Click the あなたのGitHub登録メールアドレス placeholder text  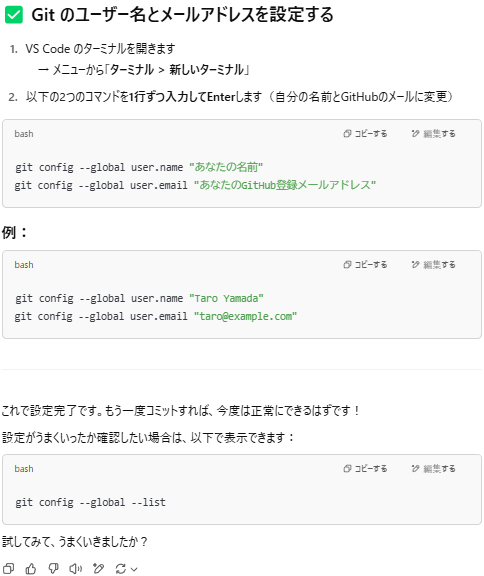[x=285, y=185]
